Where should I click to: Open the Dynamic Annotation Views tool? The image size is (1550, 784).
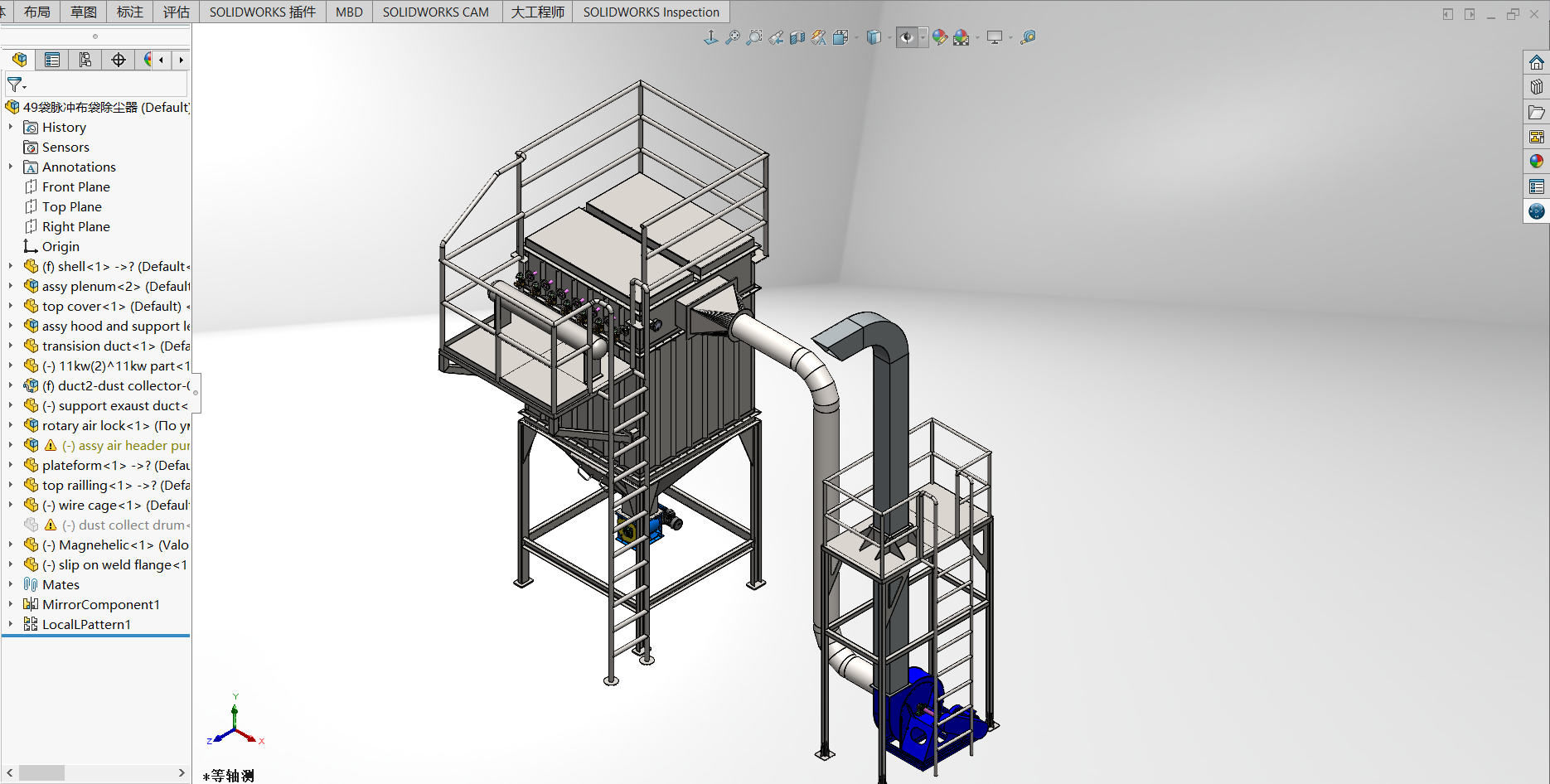(819, 37)
